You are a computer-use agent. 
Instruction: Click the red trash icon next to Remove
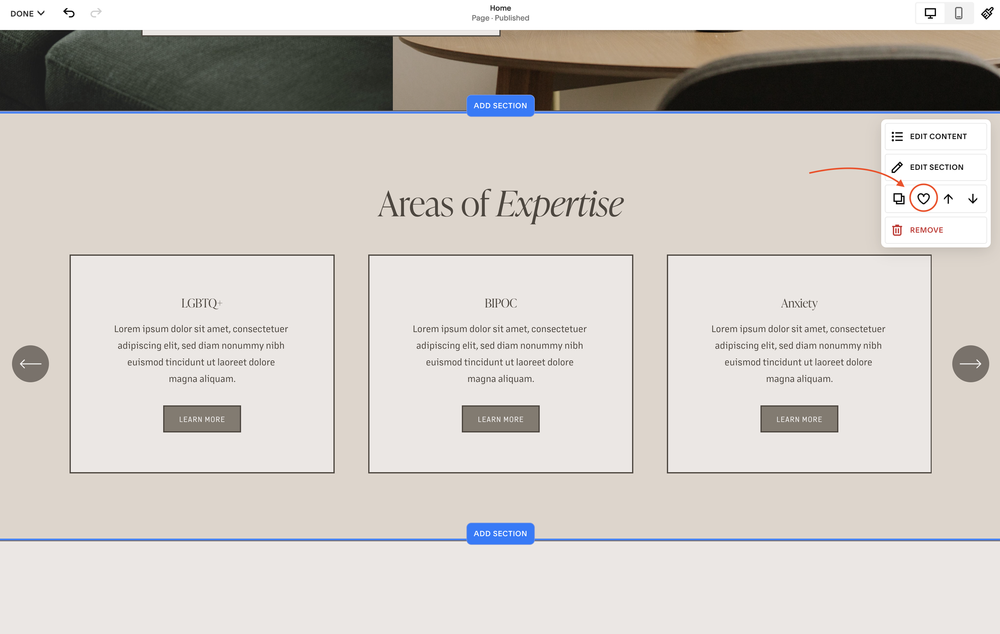tap(896, 229)
